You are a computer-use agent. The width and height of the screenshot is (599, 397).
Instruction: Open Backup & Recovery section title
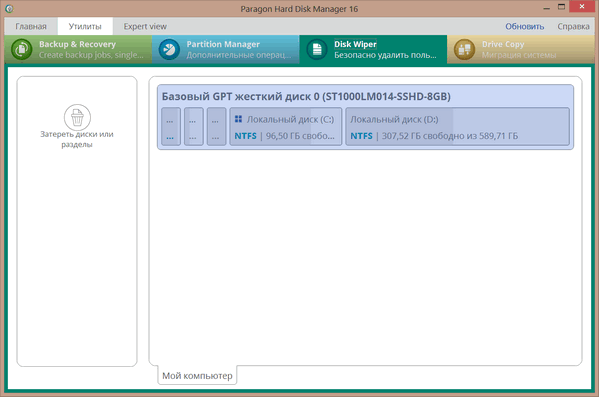click(x=77, y=44)
